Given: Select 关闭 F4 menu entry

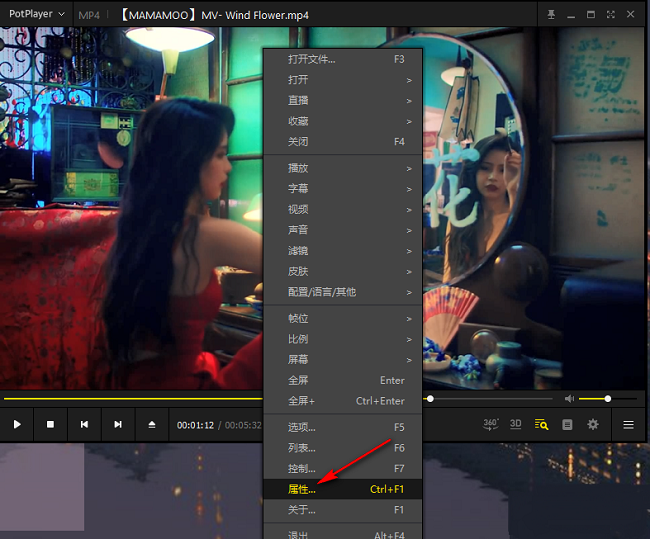Looking at the screenshot, I should tap(343, 142).
